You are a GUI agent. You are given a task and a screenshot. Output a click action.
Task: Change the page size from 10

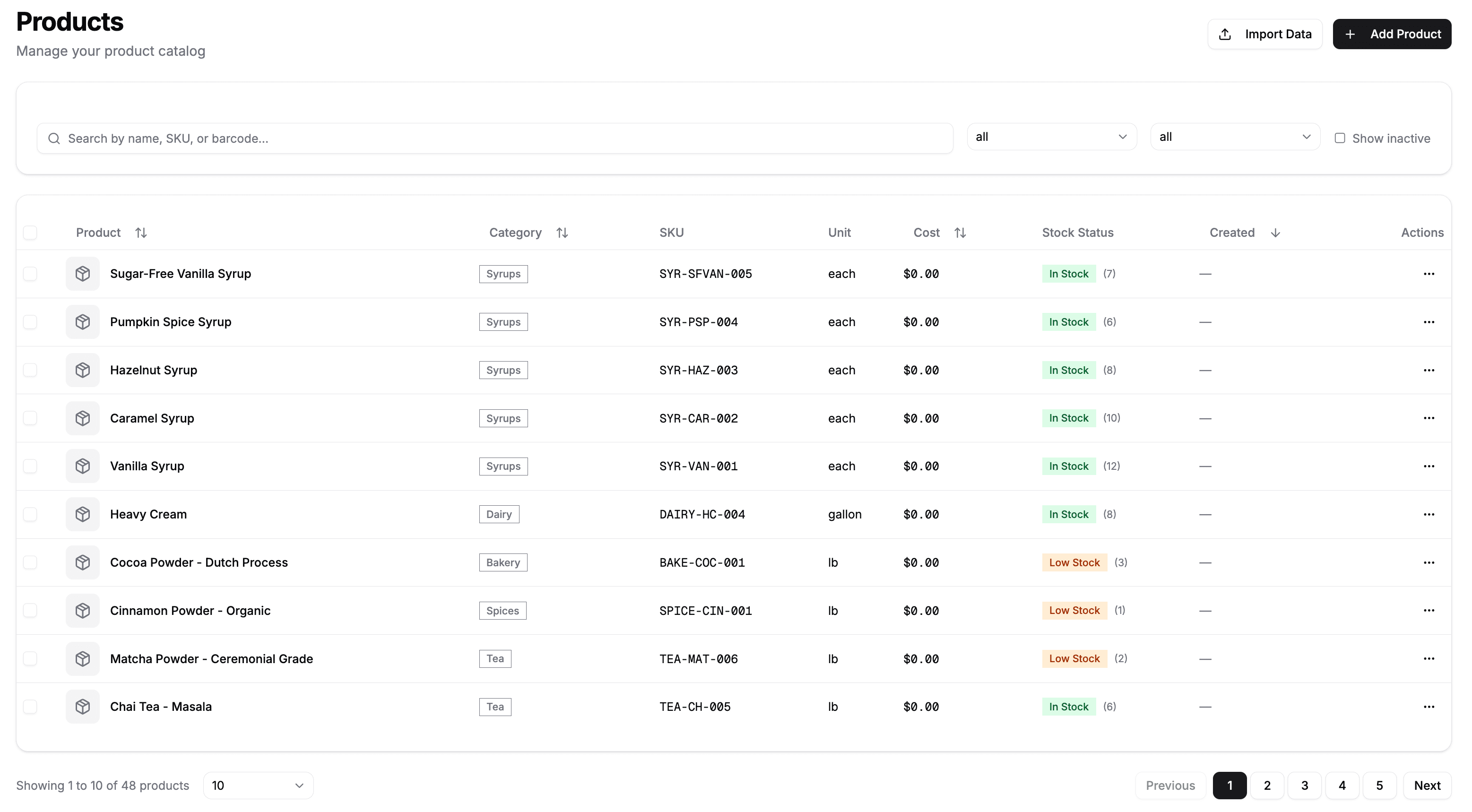click(257, 785)
